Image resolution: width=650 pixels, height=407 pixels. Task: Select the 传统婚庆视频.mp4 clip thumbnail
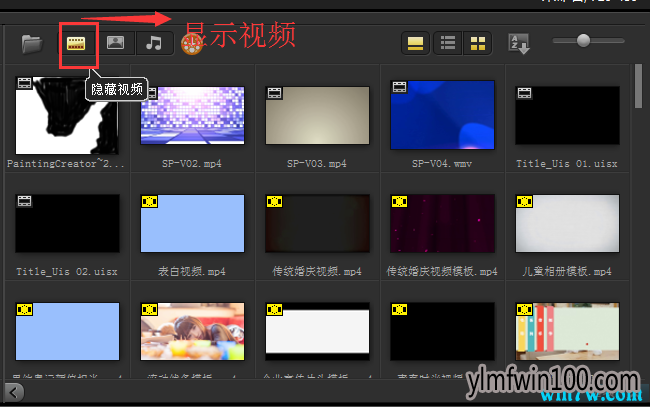[318, 223]
